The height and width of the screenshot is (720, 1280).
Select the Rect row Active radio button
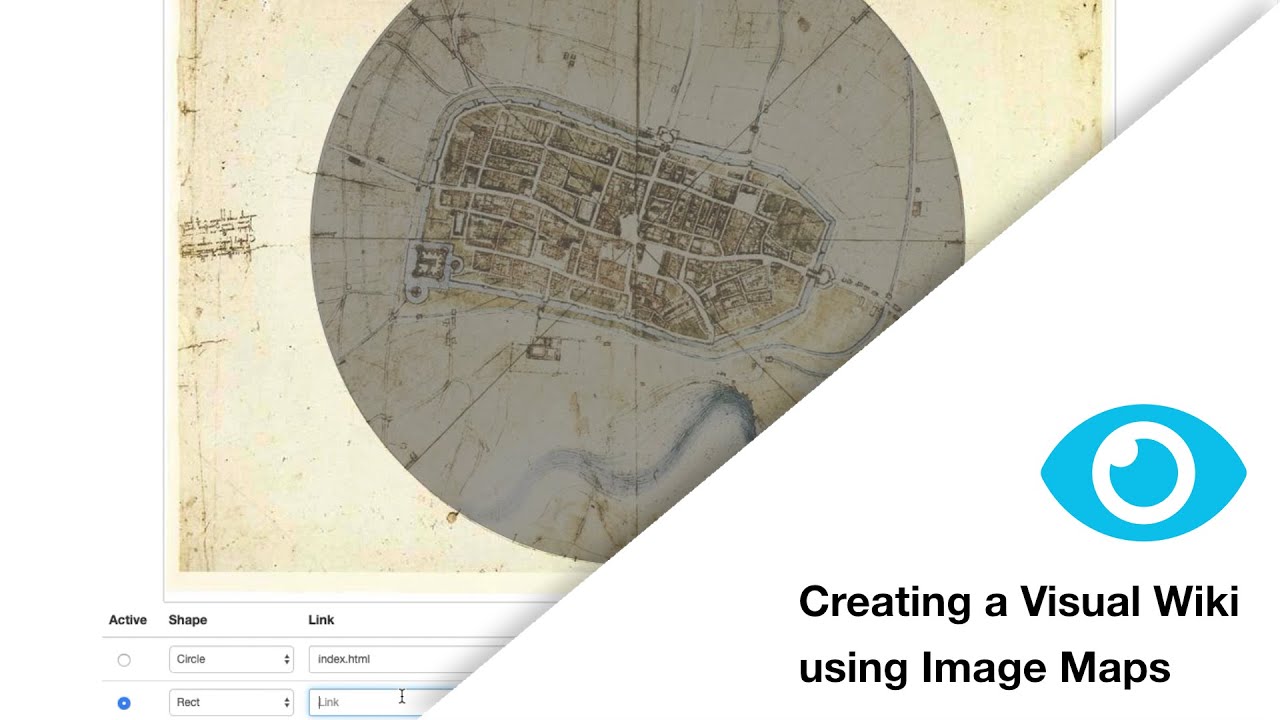click(x=124, y=703)
